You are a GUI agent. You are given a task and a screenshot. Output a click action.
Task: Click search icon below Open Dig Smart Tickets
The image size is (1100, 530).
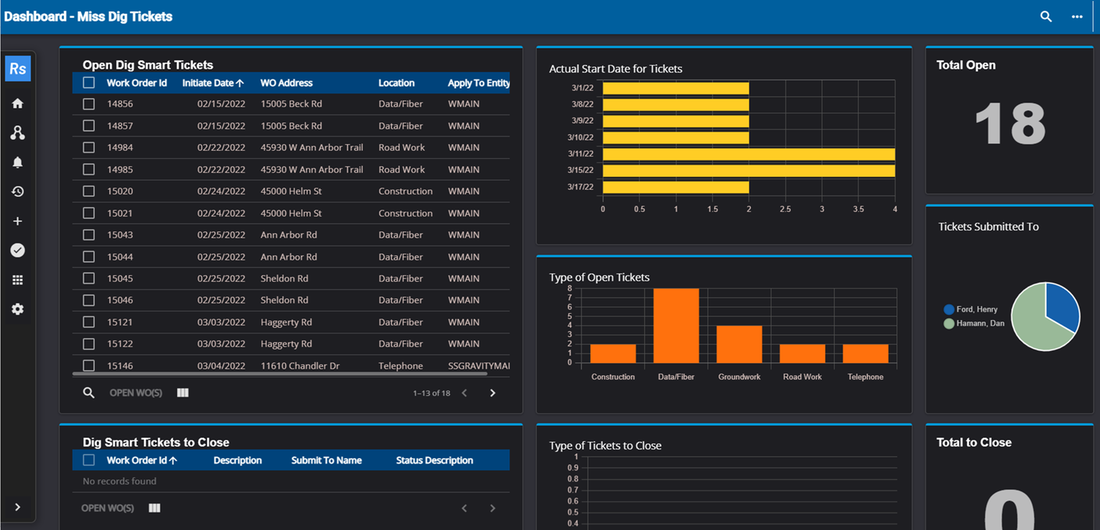pyautogui.click(x=88, y=393)
